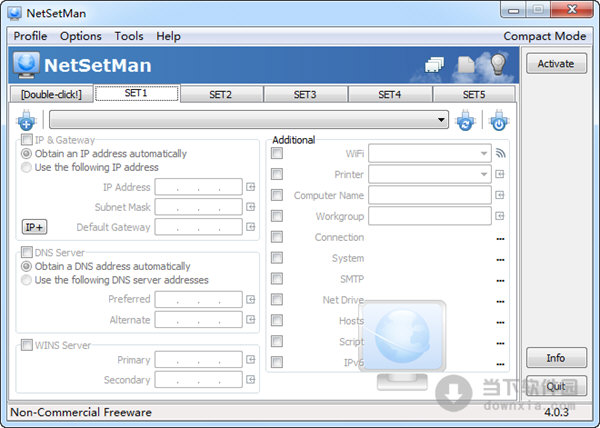
Task: Tick the SMTP checkbox
Action: 277,278
